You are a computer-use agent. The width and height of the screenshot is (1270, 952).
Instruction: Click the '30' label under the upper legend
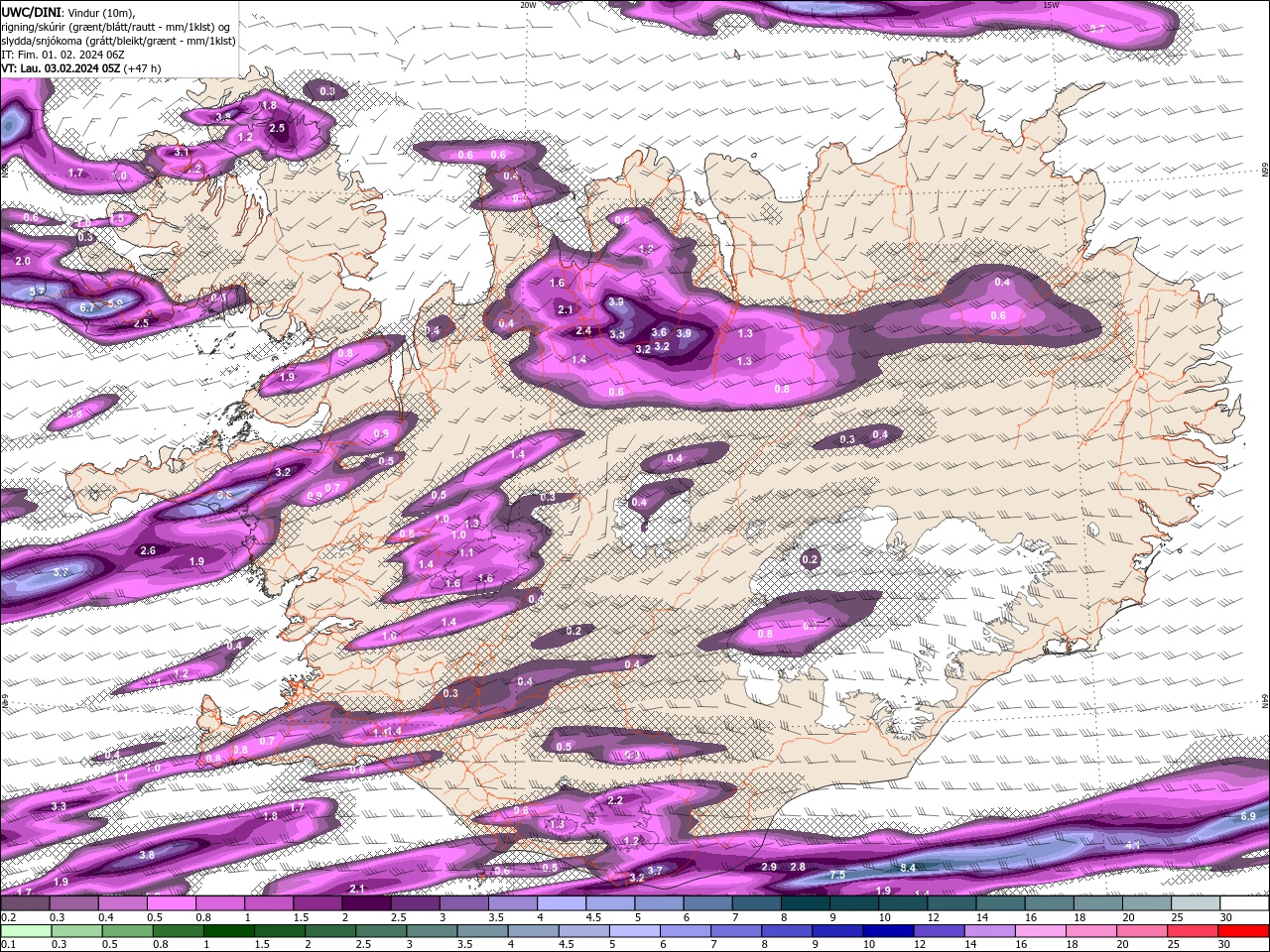pyautogui.click(x=1226, y=918)
